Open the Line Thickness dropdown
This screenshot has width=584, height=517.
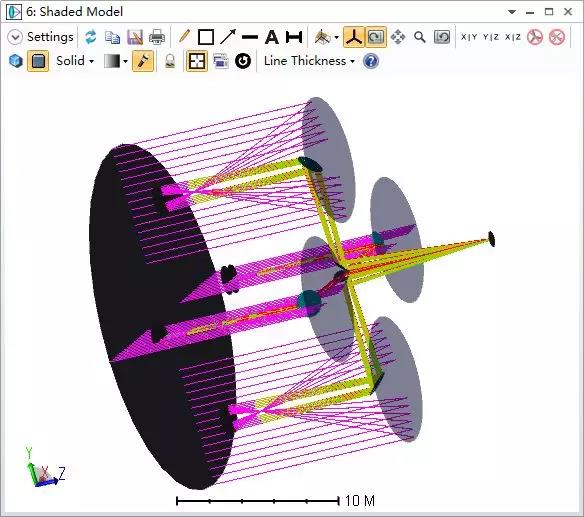click(309, 61)
